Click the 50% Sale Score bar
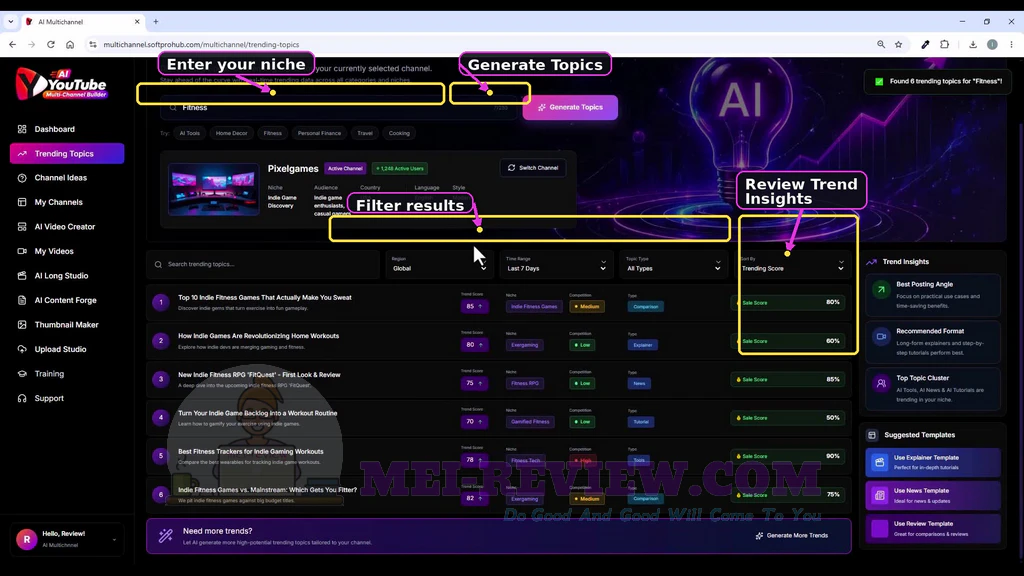Image resolution: width=1024 pixels, height=576 pixels. (x=789, y=418)
